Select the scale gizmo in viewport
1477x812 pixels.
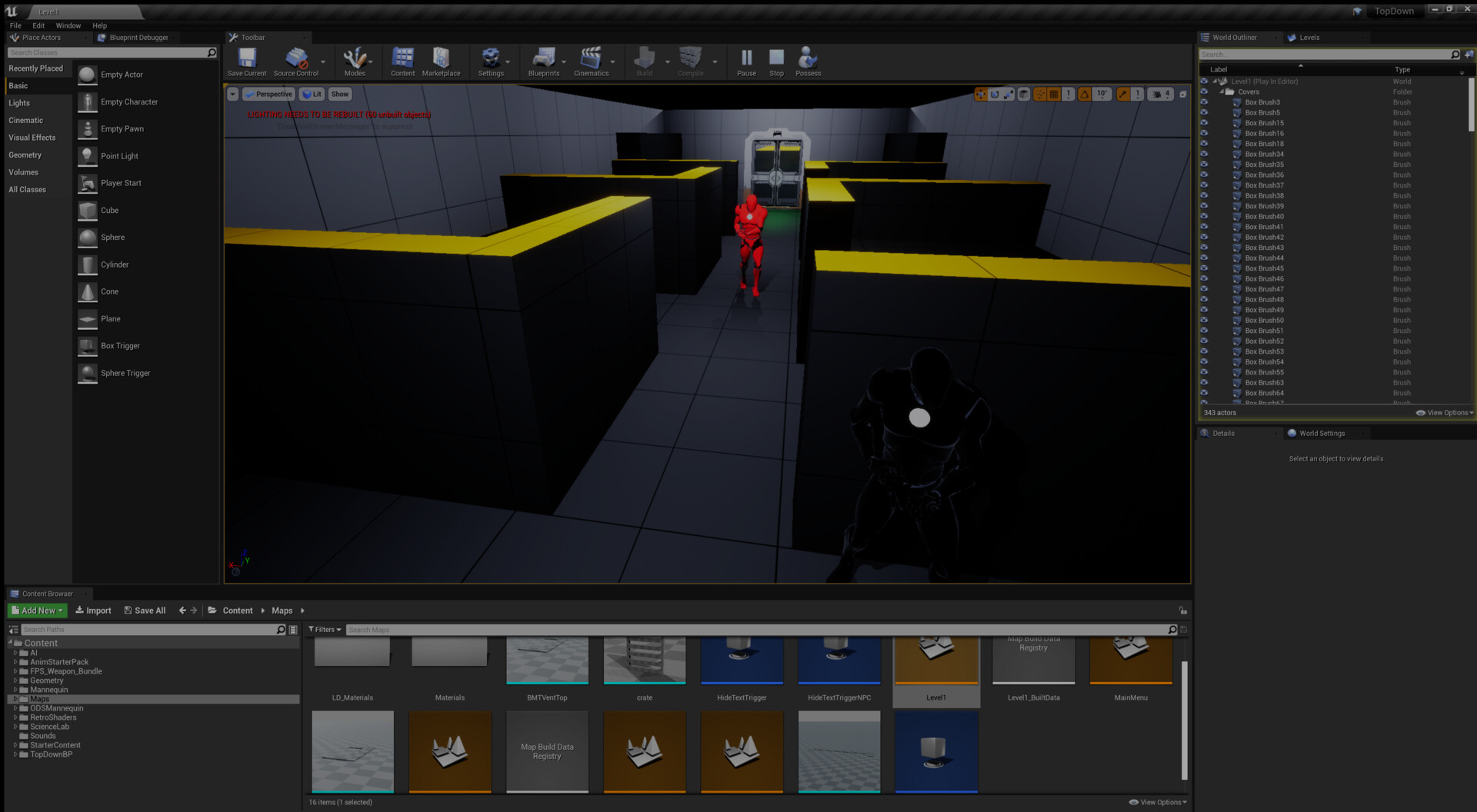[x=1009, y=94]
